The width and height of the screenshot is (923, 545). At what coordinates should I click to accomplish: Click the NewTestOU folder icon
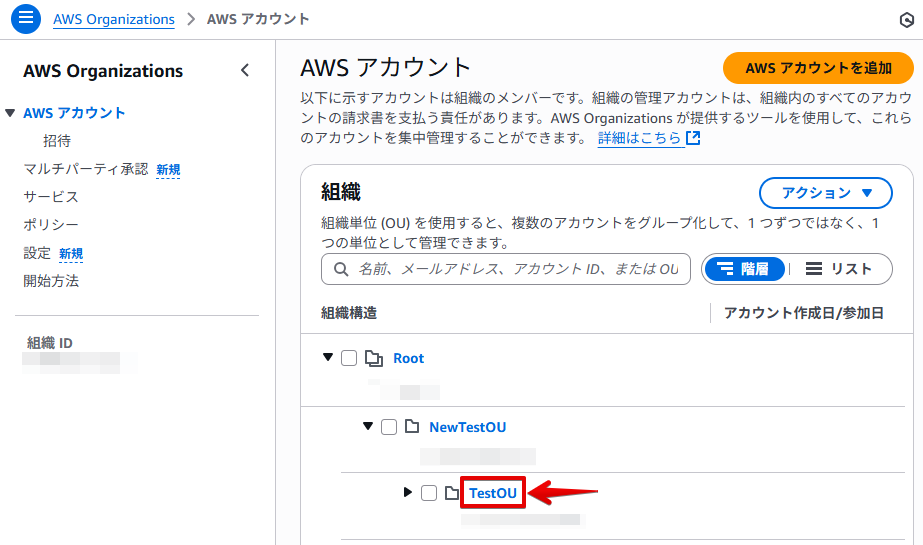pyautogui.click(x=412, y=426)
